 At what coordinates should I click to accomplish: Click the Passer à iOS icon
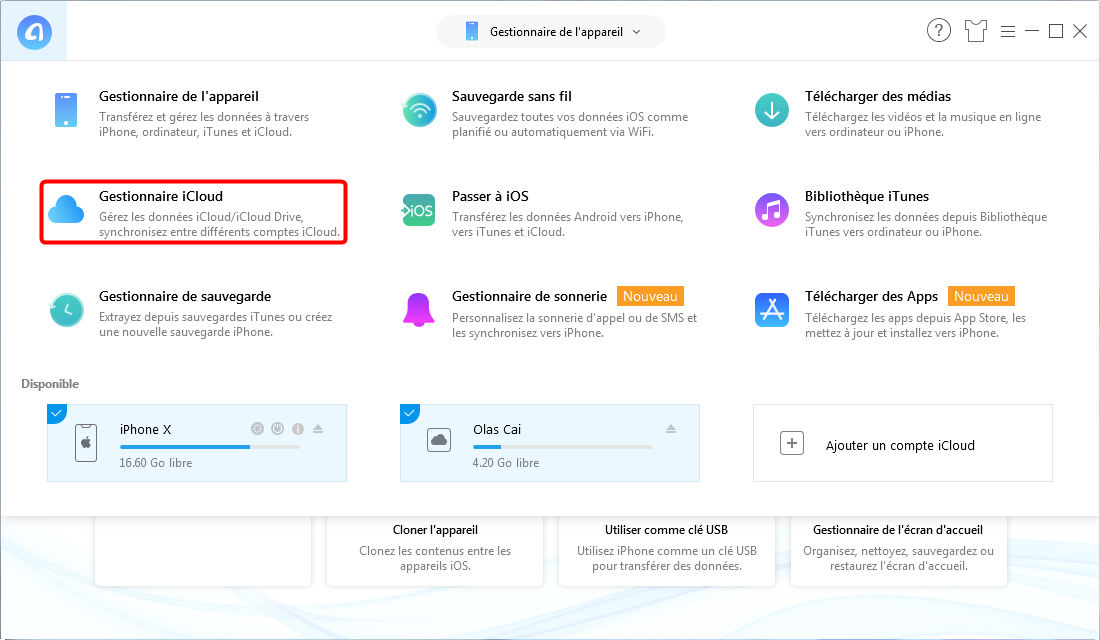[x=419, y=210]
